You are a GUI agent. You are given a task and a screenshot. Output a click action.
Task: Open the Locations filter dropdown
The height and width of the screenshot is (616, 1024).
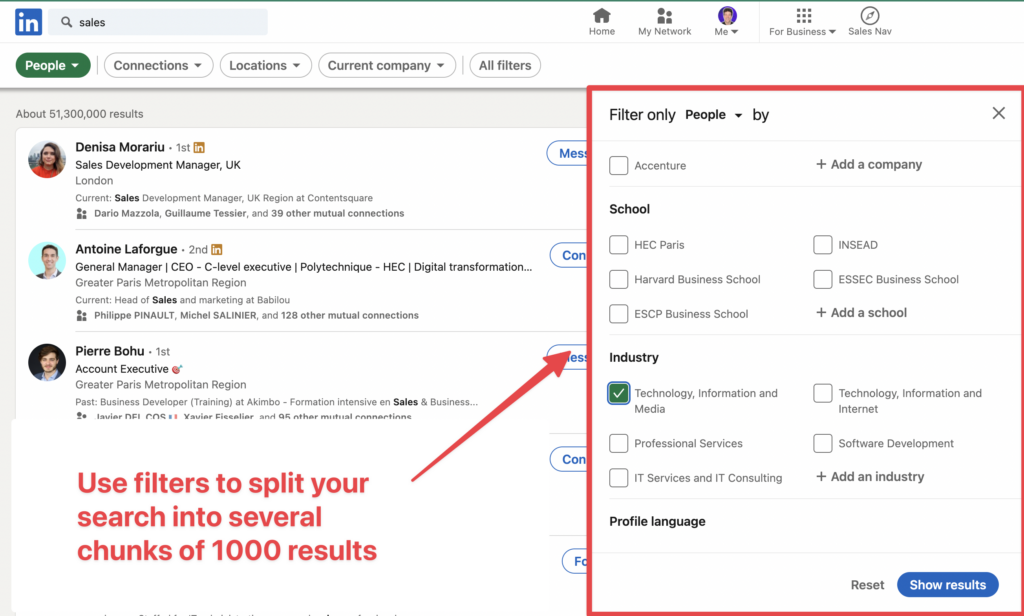265,65
